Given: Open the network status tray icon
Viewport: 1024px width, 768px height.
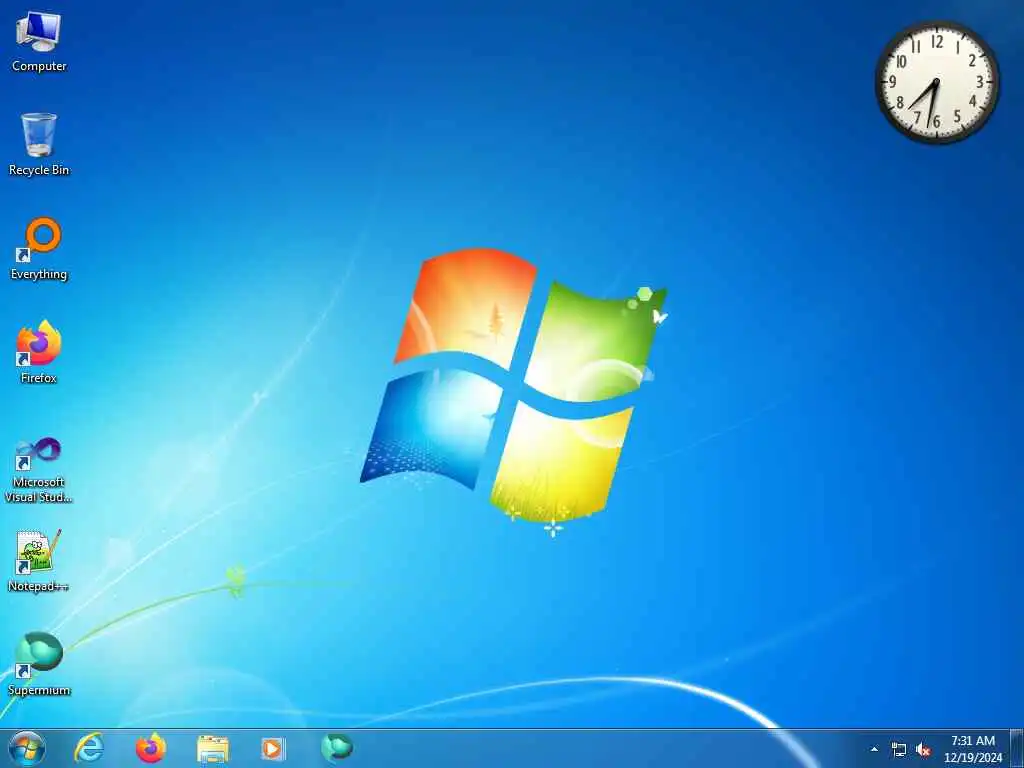Looking at the screenshot, I should click(x=899, y=750).
